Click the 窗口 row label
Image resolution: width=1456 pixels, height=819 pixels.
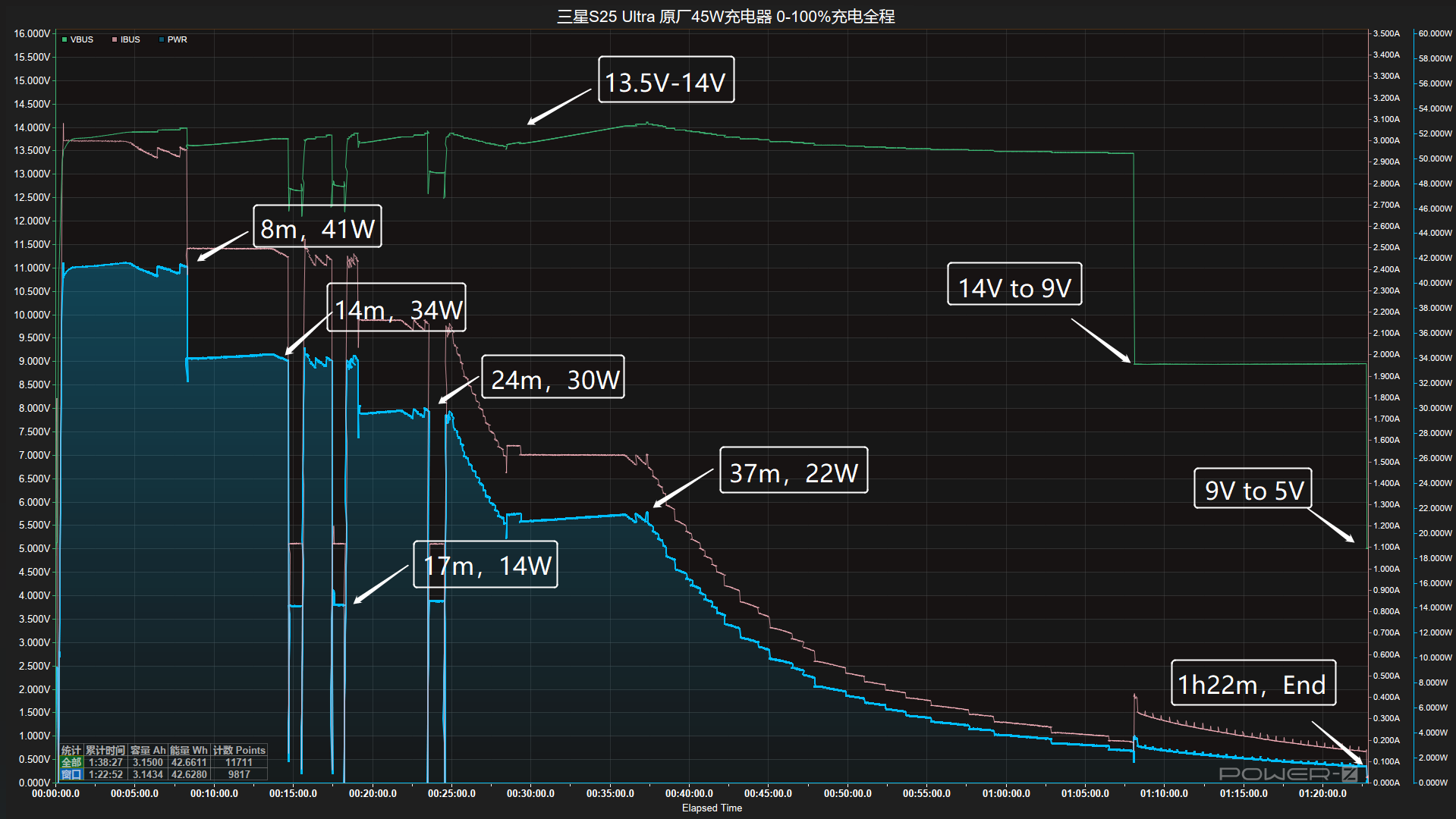(x=71, y=774)
